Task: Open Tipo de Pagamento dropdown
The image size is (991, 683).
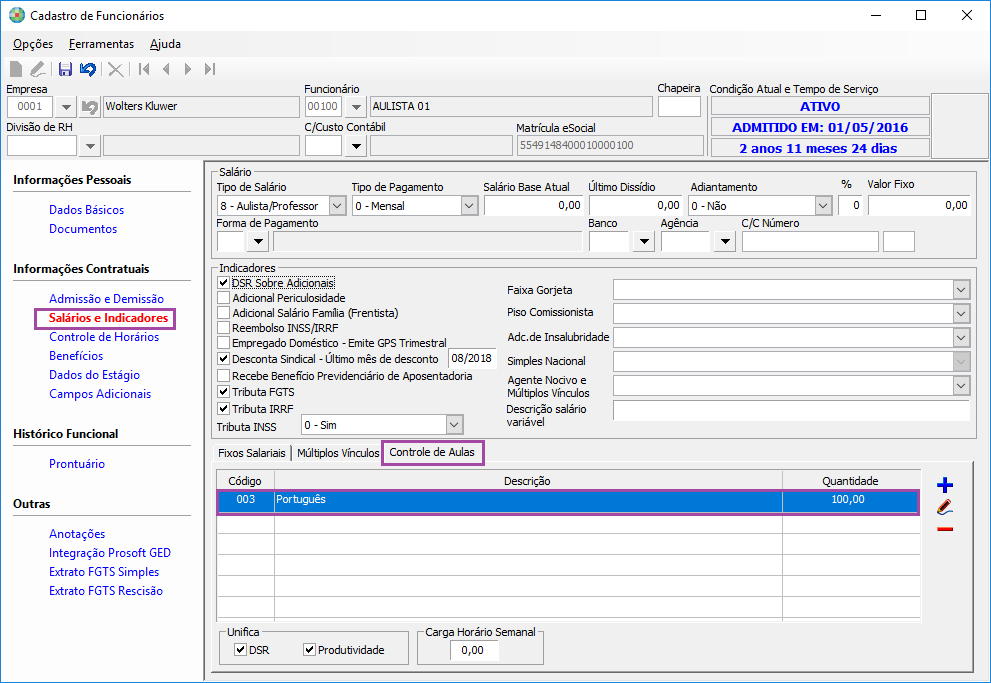Action: (x=469, y=205)
